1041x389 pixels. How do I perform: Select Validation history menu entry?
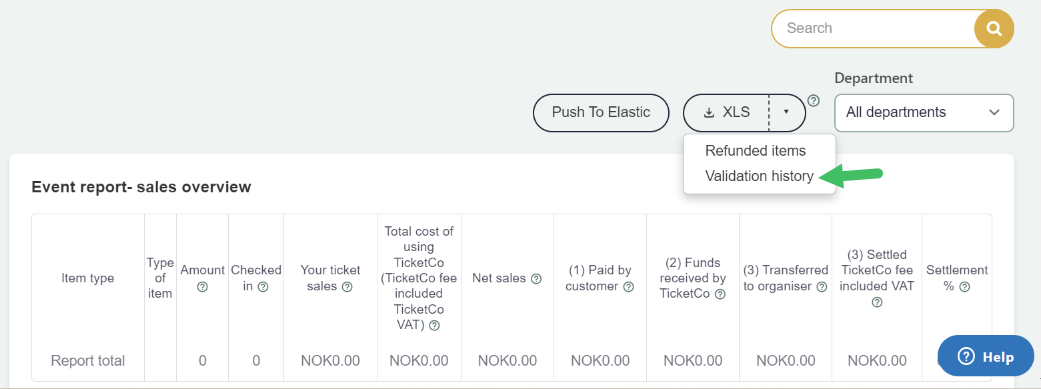[759, 176]
